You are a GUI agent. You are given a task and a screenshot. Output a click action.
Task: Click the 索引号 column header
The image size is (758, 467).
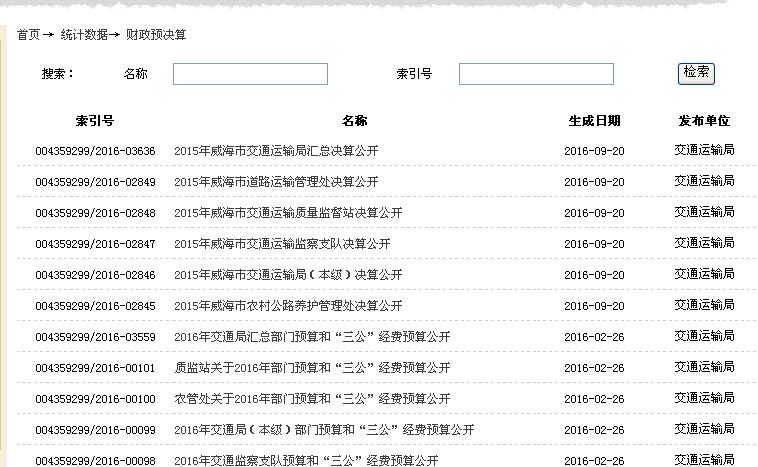pos(95,121)
